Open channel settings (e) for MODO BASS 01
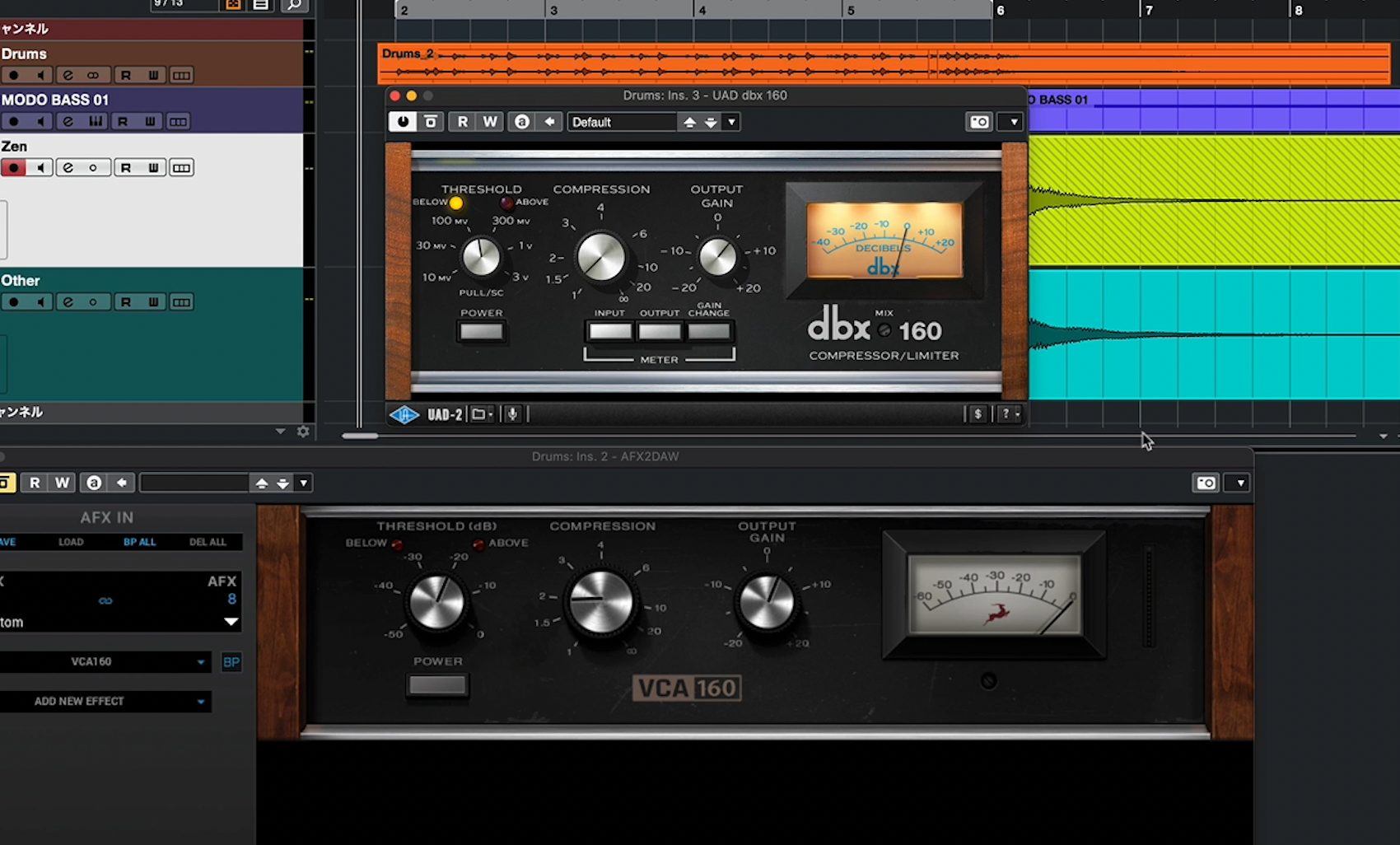The image size is (1400, 845). click(68, 121)
